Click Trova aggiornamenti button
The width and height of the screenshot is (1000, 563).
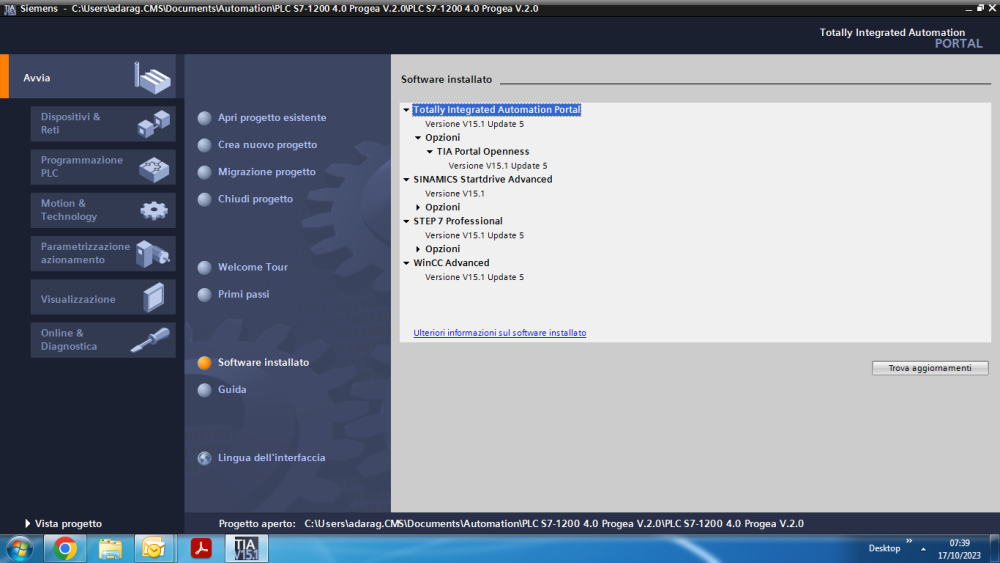[930, 368]
